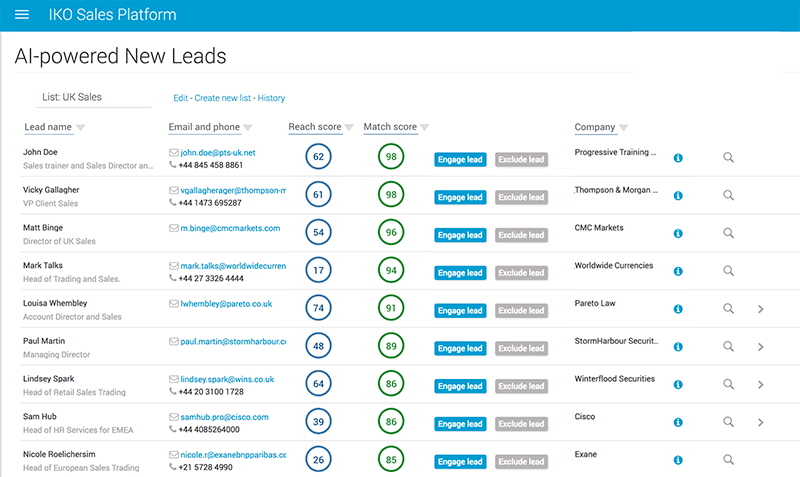Open the Company column filter dropdown
800x477 pixels.
coord(624,128)
